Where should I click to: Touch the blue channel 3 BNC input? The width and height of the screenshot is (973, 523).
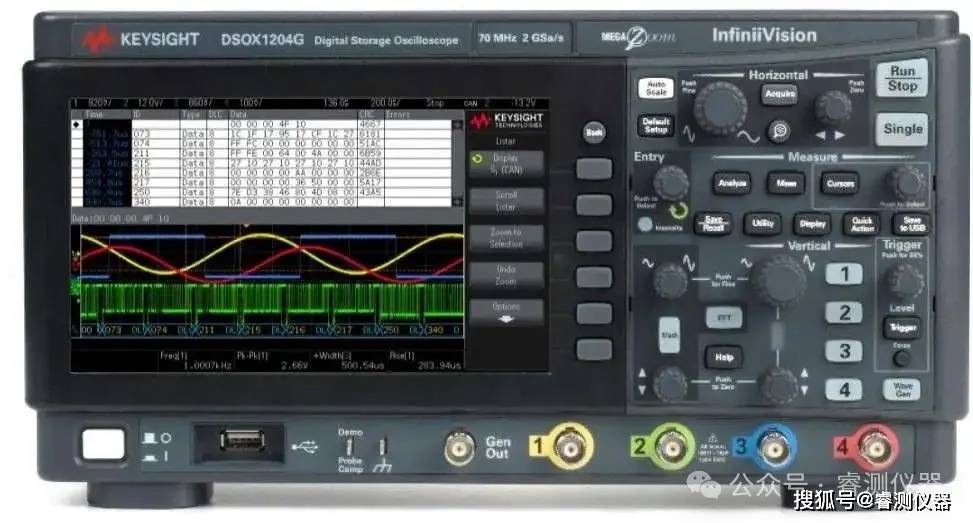coord(773,447)
